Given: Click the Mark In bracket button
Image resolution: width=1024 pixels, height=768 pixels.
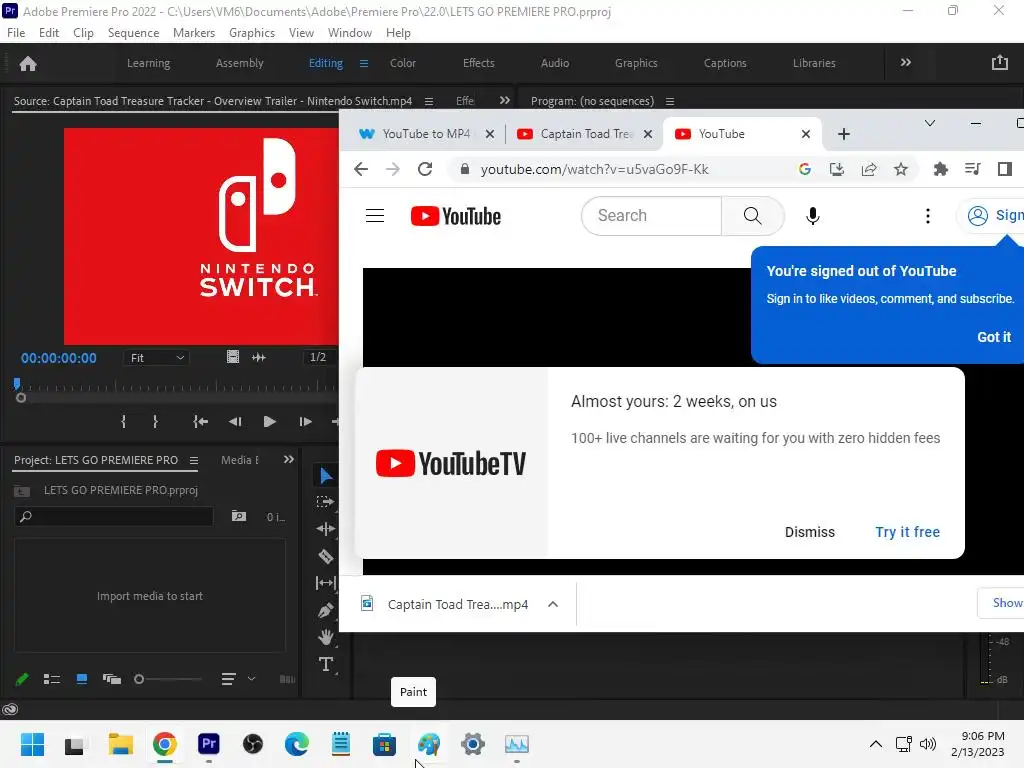Looking at the screenshot, I should [123, 422].
